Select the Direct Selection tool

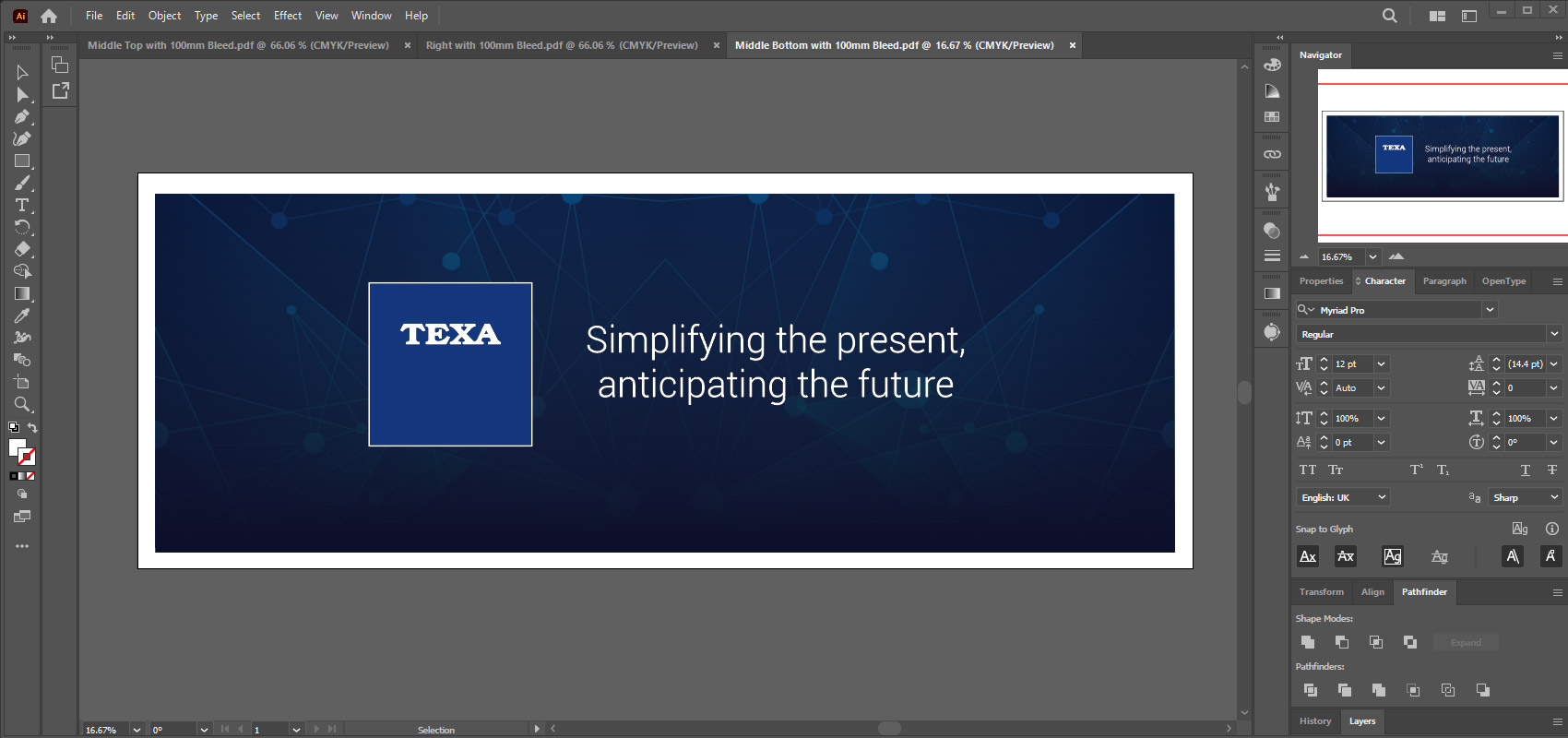22,94
